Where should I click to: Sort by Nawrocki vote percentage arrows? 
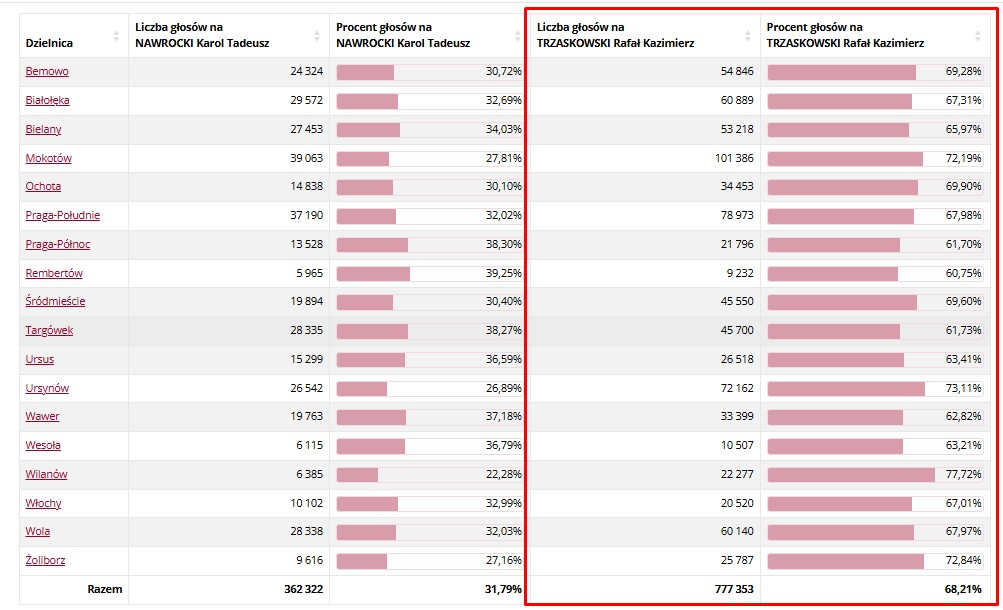[x=517, y=36]
